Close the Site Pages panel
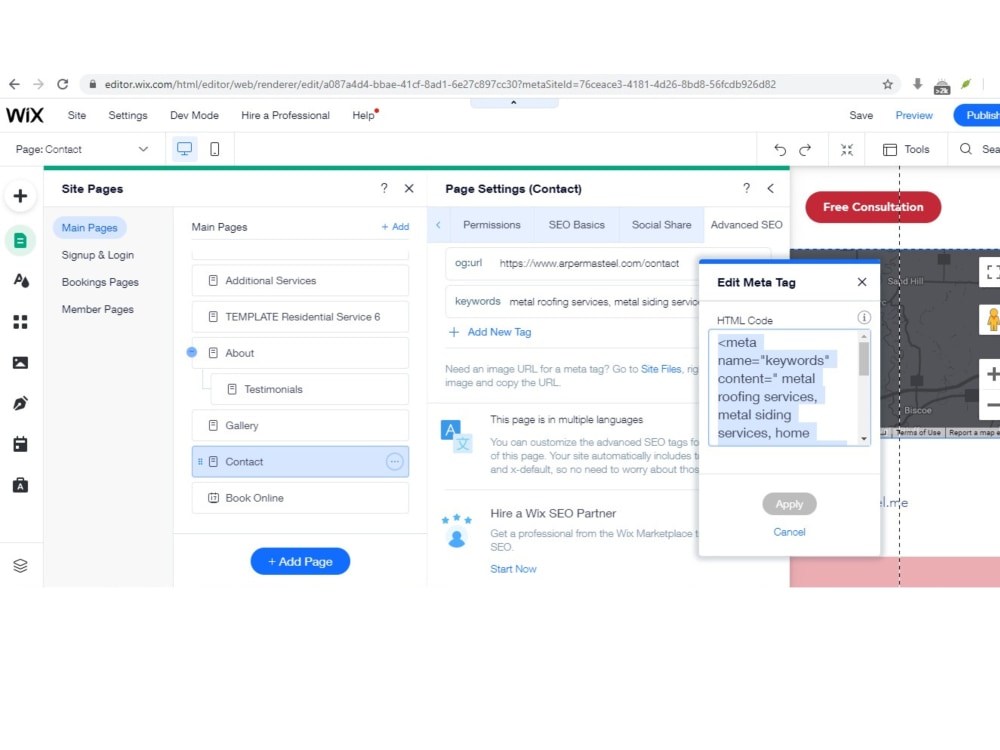The width and height of the screenshot is (1000, 750). coord(409,188)
